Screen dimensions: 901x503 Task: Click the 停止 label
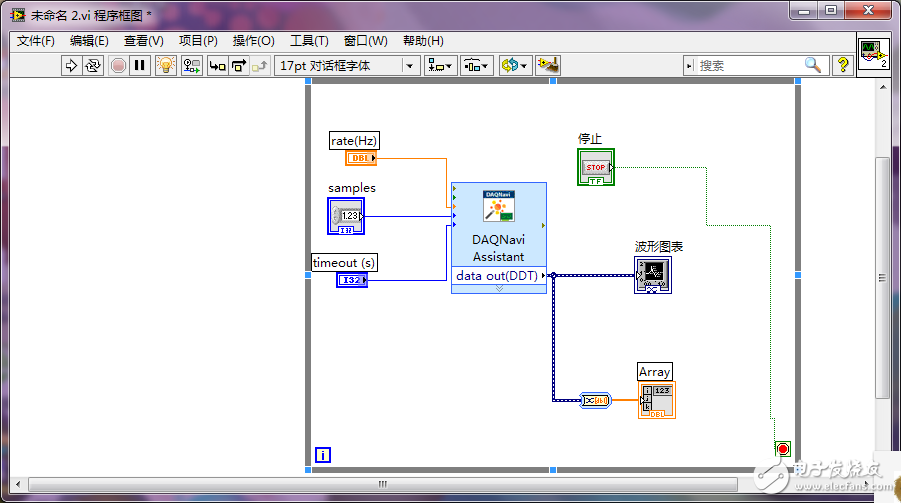pos(590,139)
